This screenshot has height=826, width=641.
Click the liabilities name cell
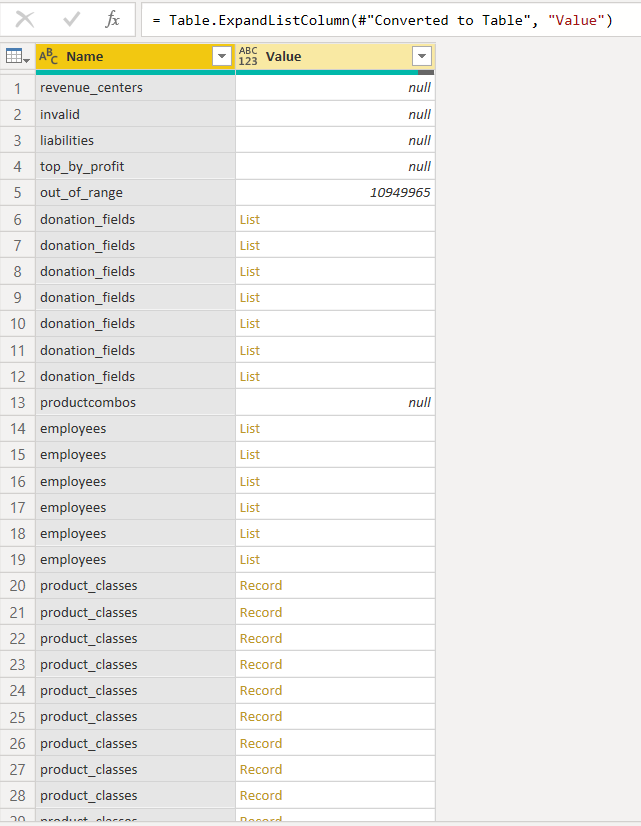pyautogui.click(x=135, y=140)
